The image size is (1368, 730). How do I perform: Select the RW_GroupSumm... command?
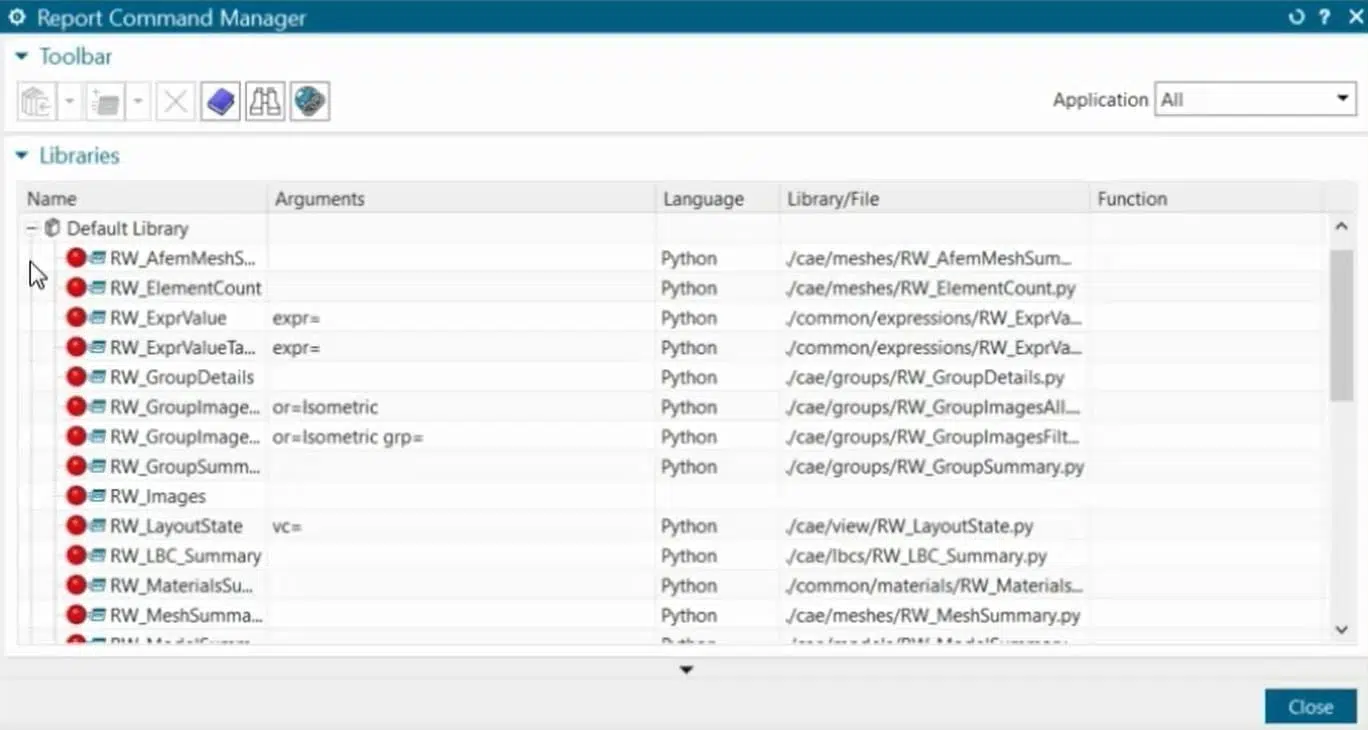(185, 467)
